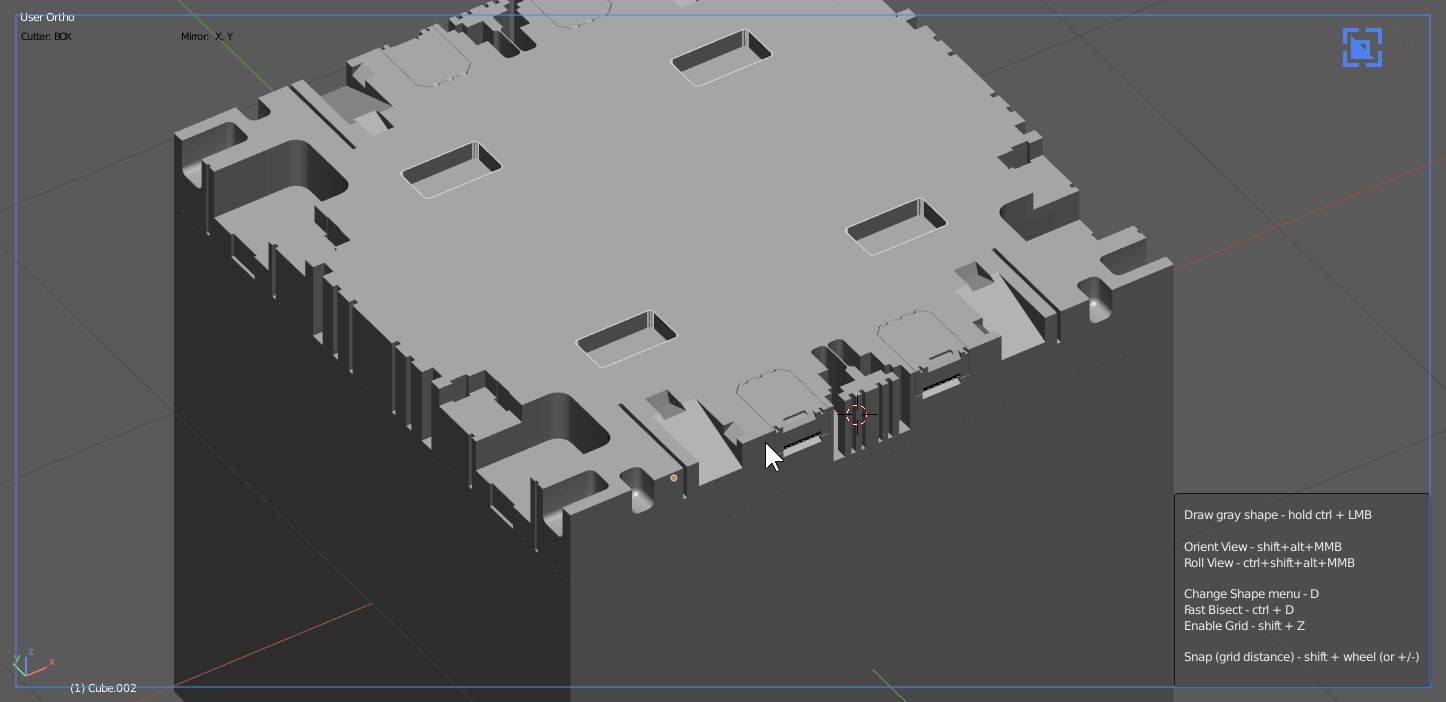1446x702 pixels.
Task: Click the (1) Cube.002 object label
Action: (103, 688)
